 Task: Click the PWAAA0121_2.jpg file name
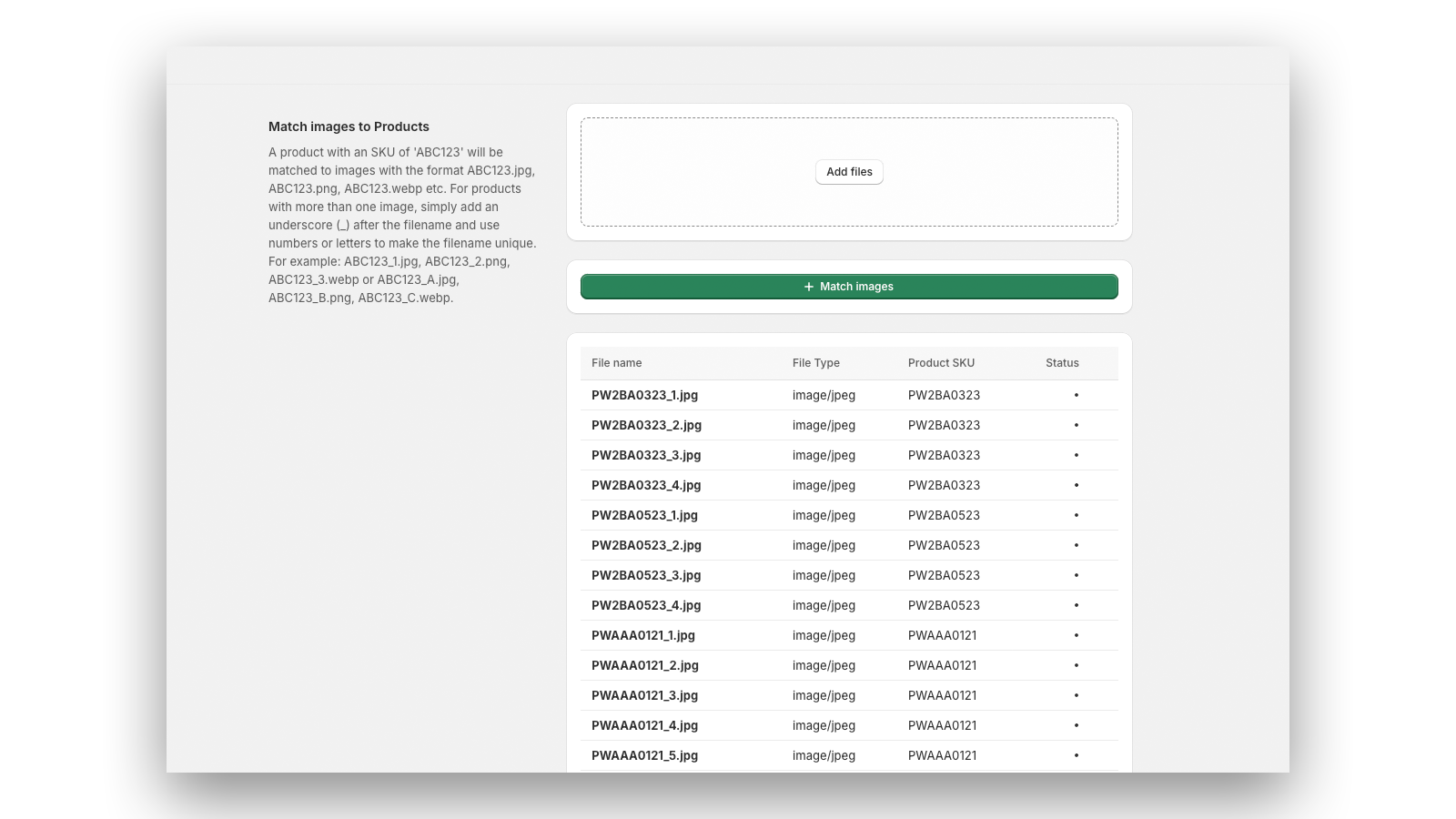644,665
